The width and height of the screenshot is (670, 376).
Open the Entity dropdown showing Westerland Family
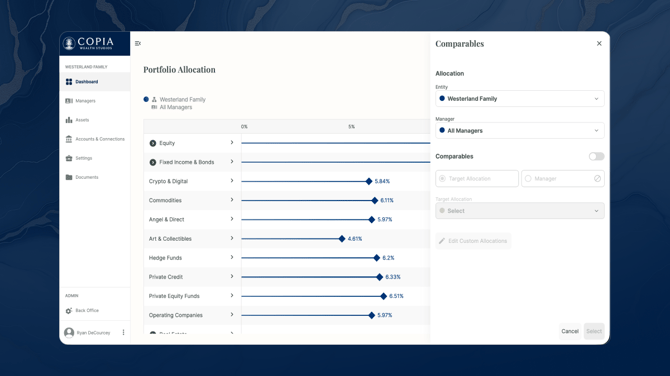pyautogui.click(x=520, y=99)
